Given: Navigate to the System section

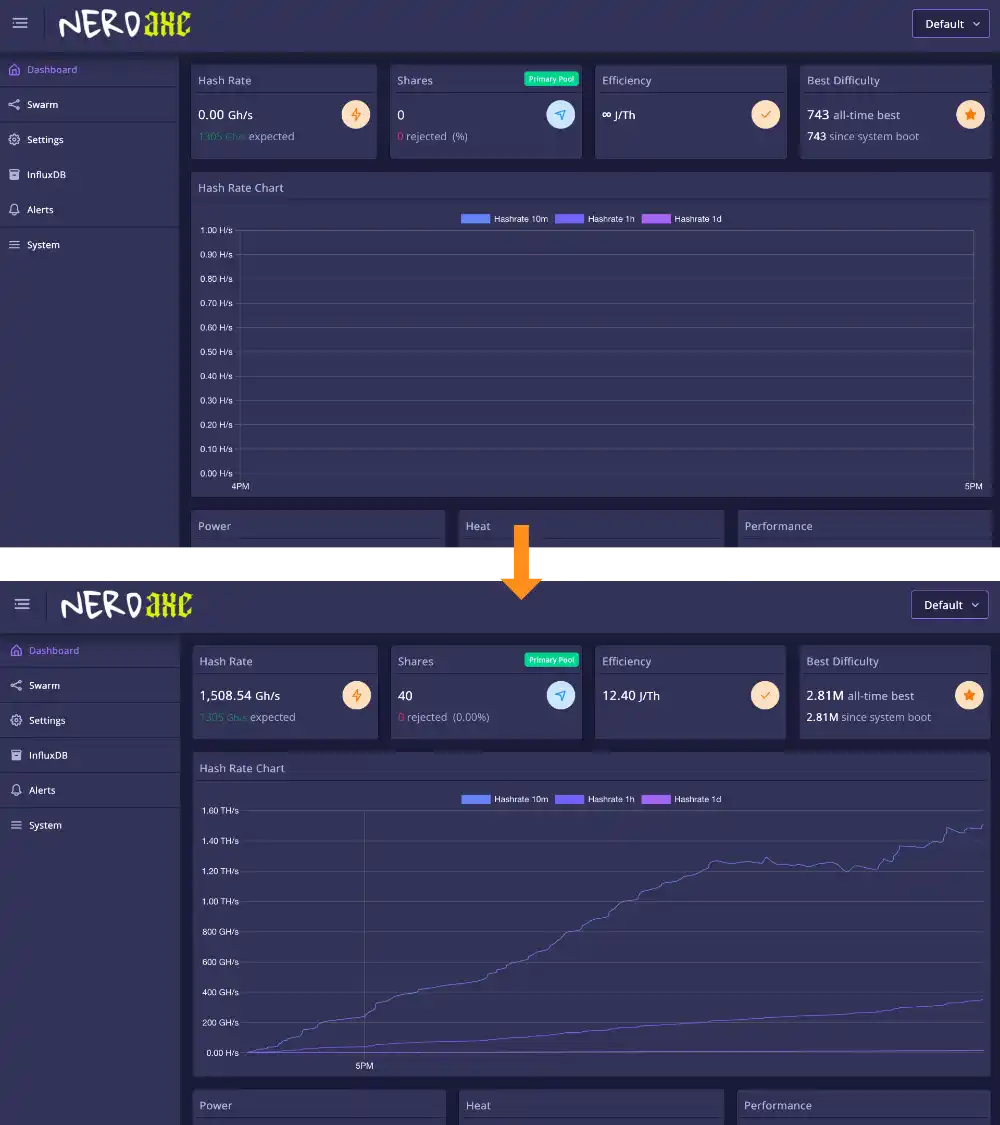Looking at the screenshot, I should coord(42,244).
